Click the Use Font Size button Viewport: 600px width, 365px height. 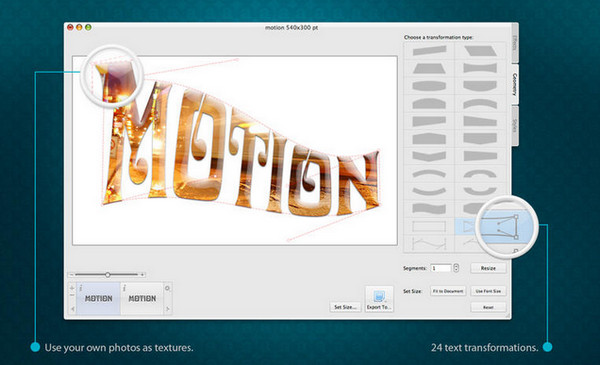coord(488,291)
